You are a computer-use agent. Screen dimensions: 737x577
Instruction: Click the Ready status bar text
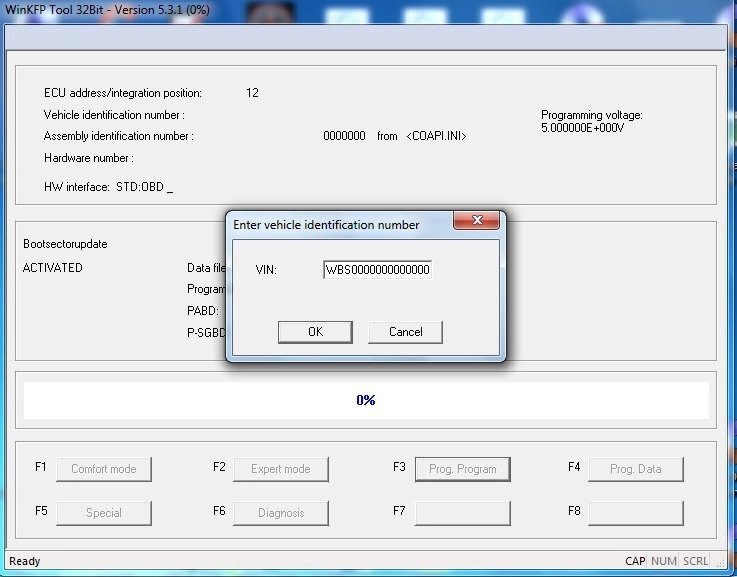pyautogui.click(x=25, y=561)
